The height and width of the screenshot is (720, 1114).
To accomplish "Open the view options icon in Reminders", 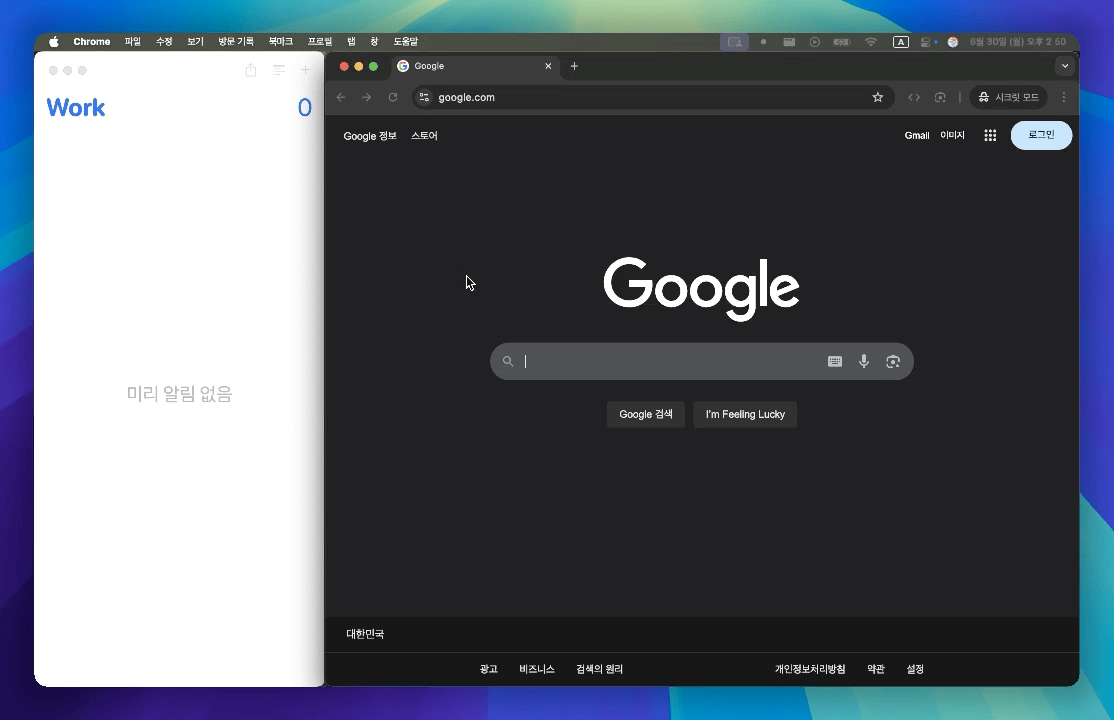I will 278,70.
